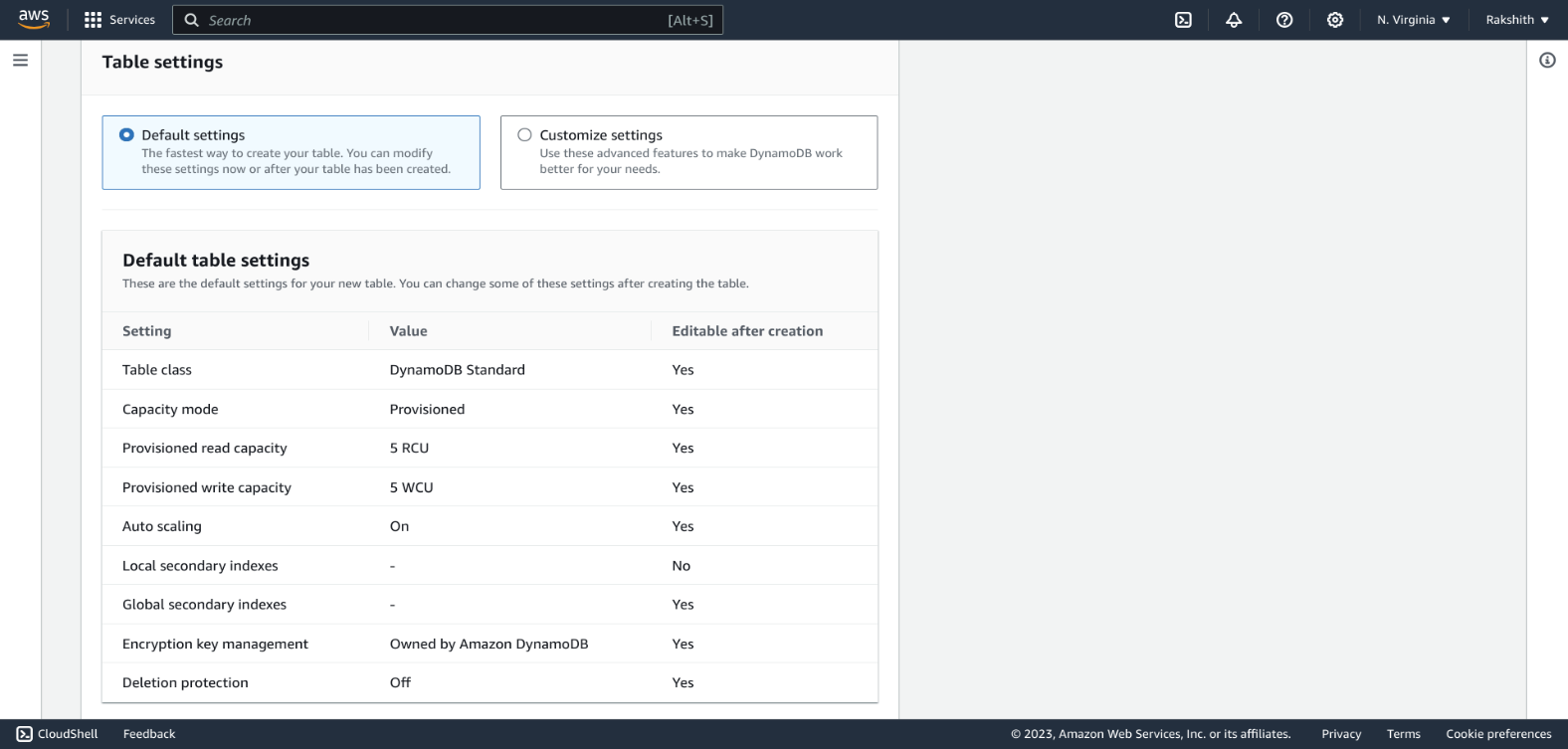This screenshot has width=1568, height=749.
Task: Click the CloudShell footer label
Action: (68, 734)
